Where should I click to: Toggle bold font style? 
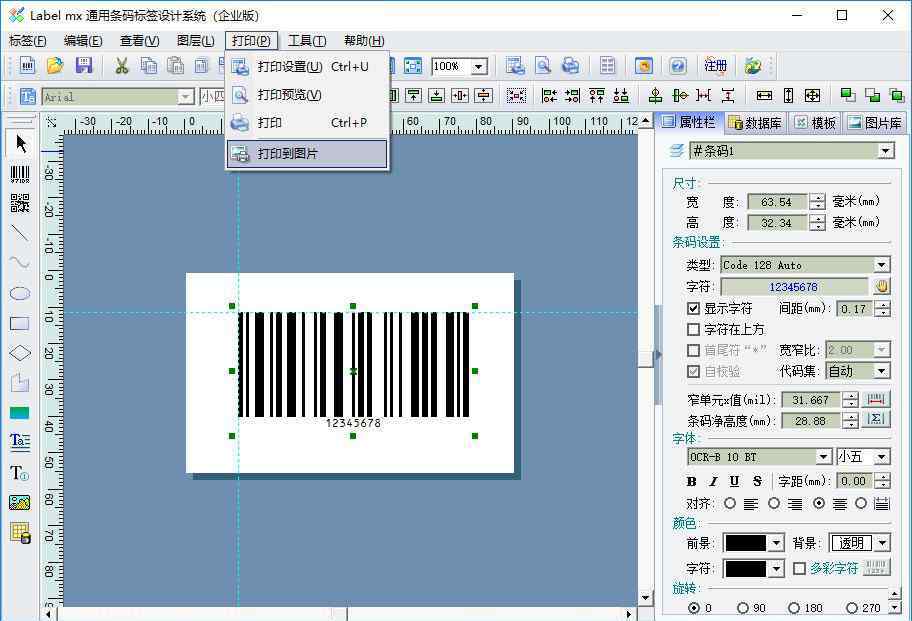(691, 481)
